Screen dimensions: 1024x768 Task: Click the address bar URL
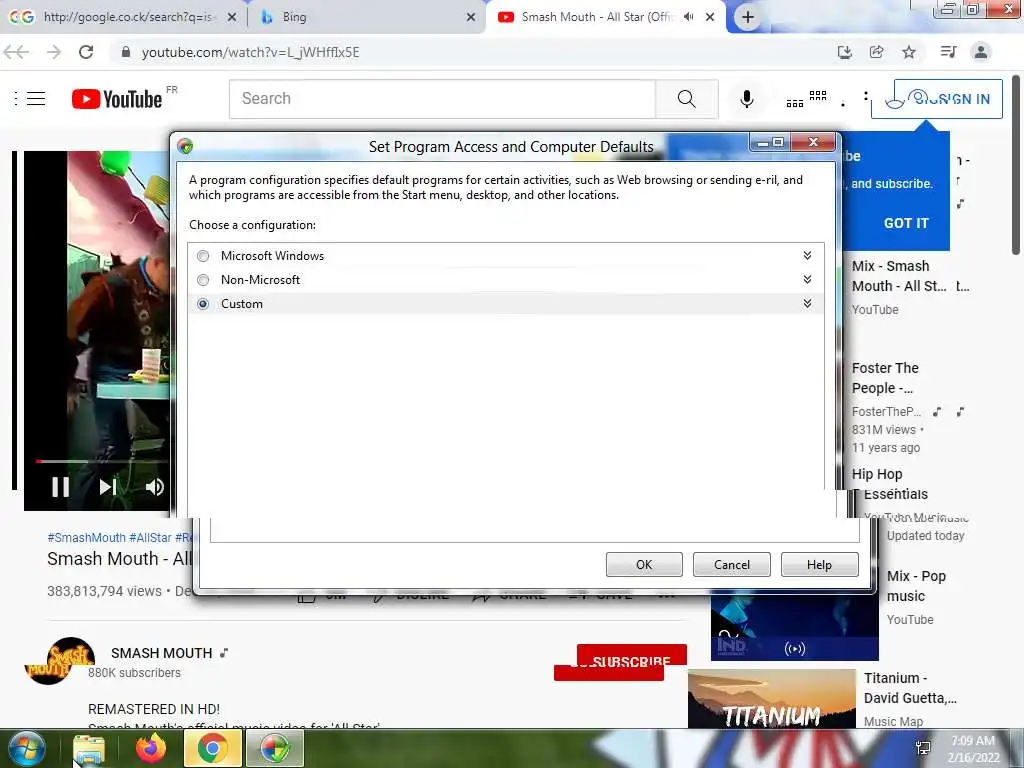tap(250, 52)
